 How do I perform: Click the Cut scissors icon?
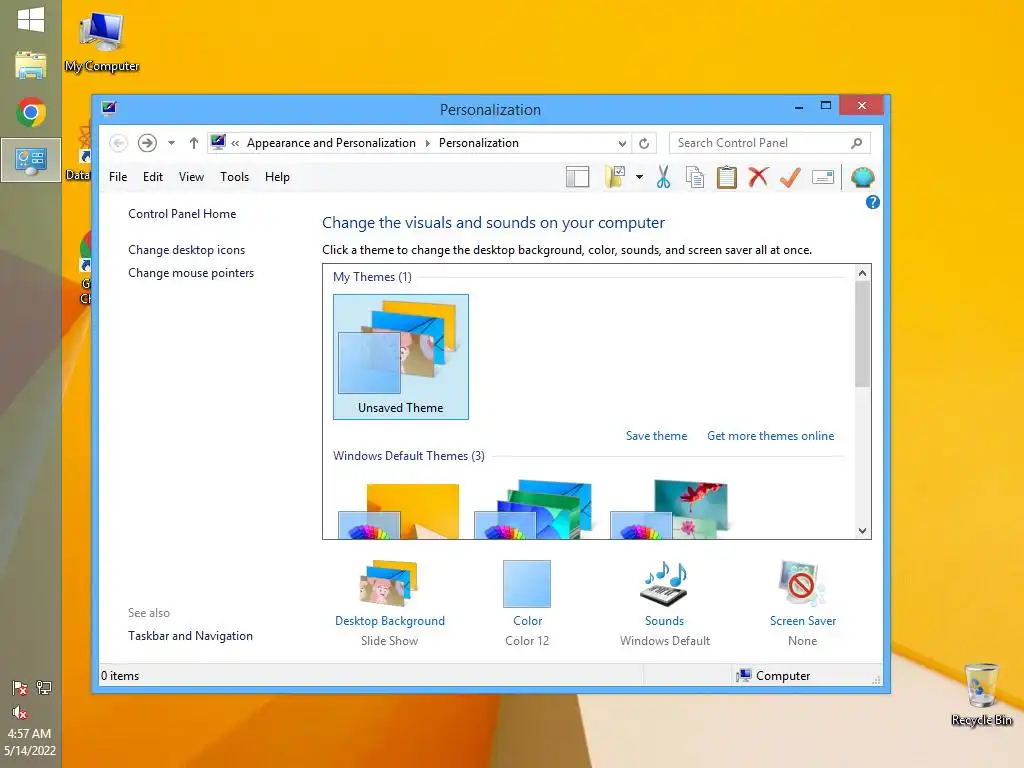(x=664, y=177)
